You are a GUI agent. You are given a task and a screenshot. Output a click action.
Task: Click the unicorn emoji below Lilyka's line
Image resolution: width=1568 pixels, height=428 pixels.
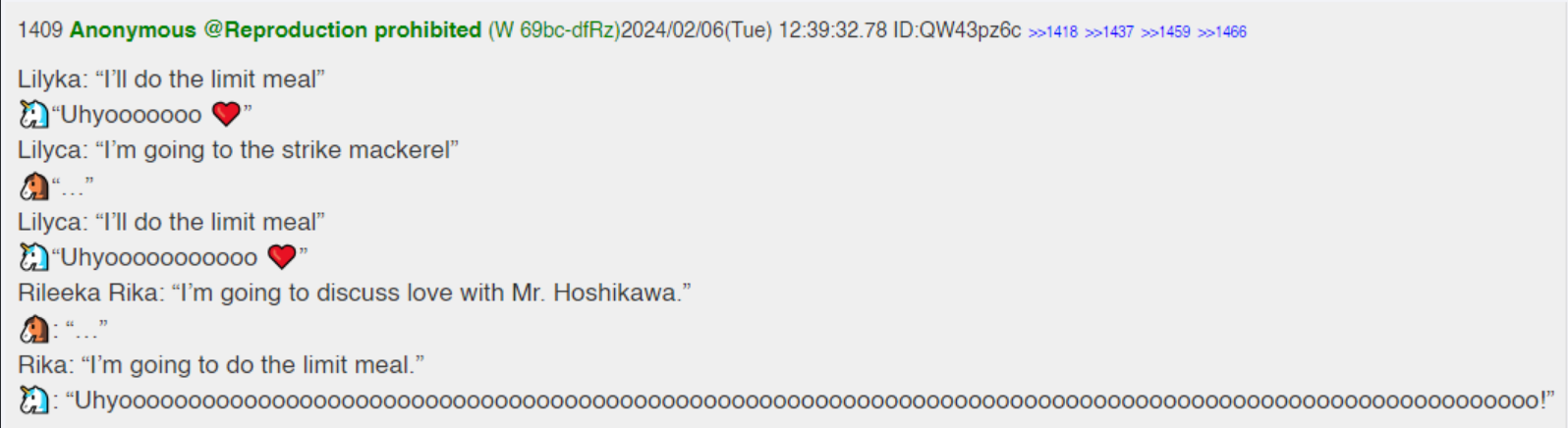33,115
